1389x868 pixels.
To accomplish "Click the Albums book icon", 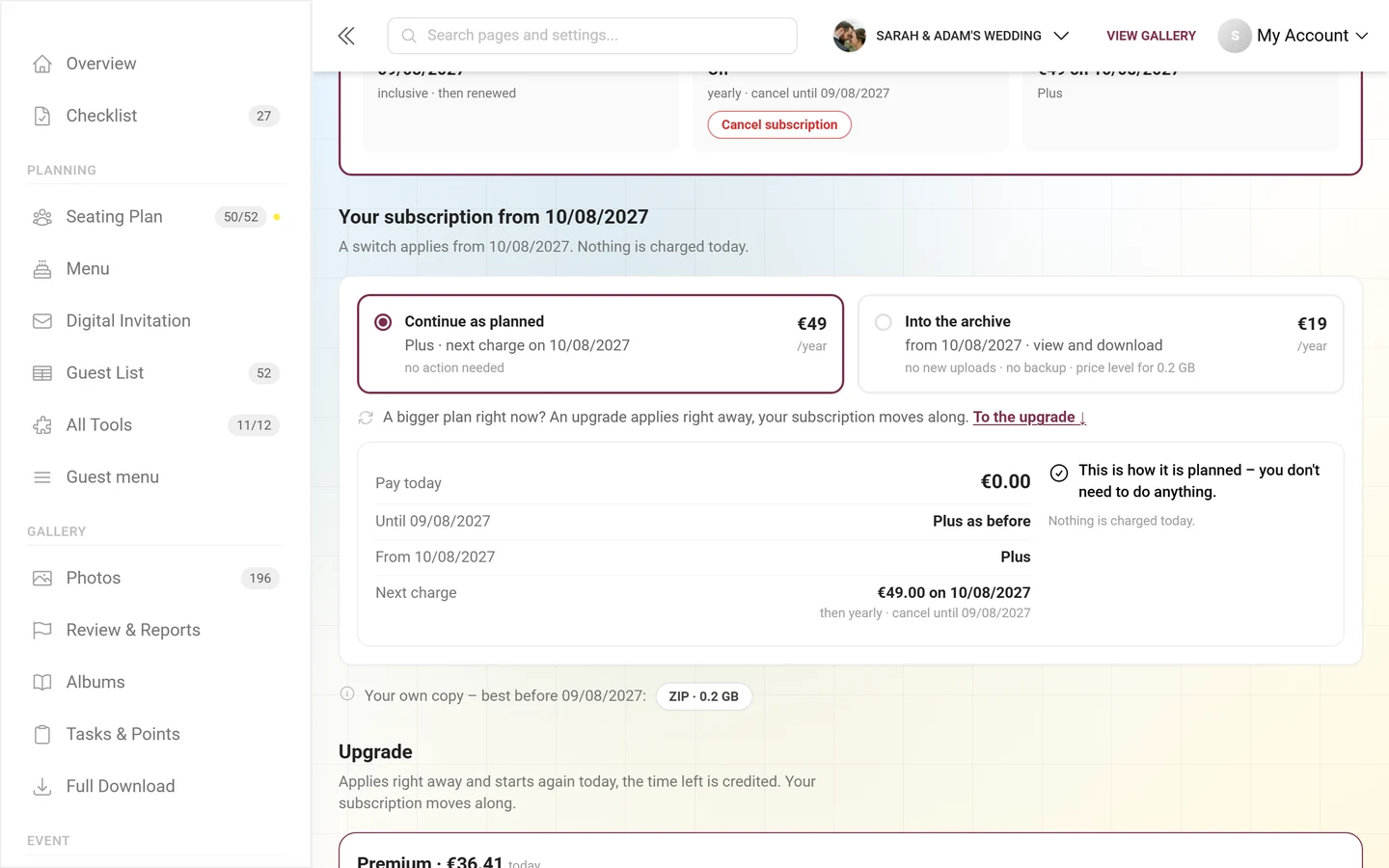I will coord(42,683).
